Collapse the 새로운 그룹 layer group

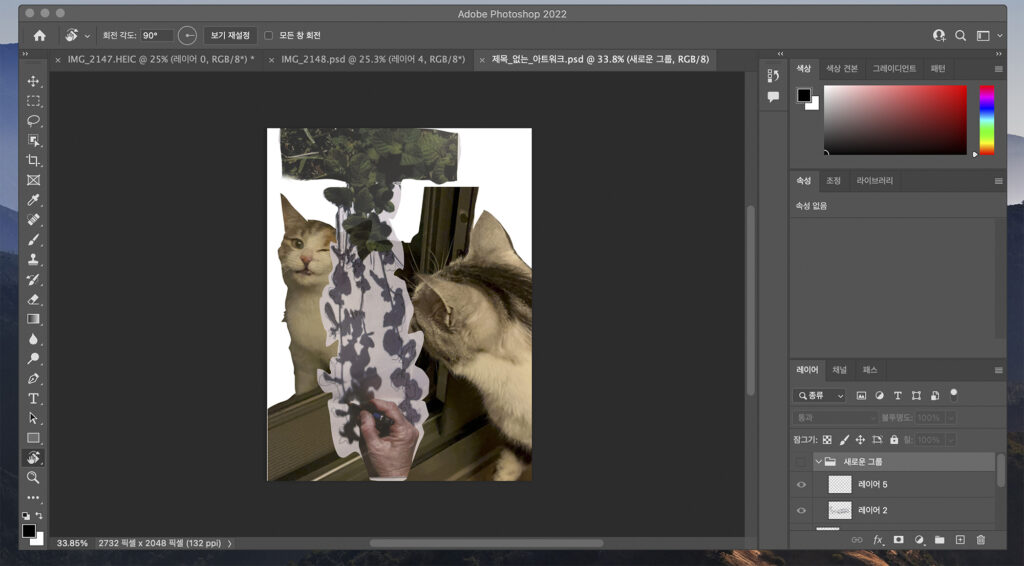pyautogui.click(x=818, y=462)
